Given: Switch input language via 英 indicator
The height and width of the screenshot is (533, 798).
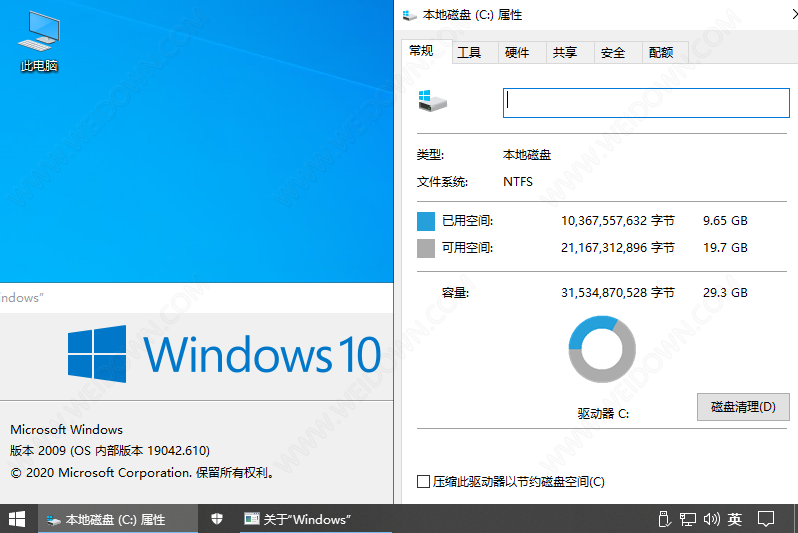Looking at the screenshot, I should click(x=735, y=519).
